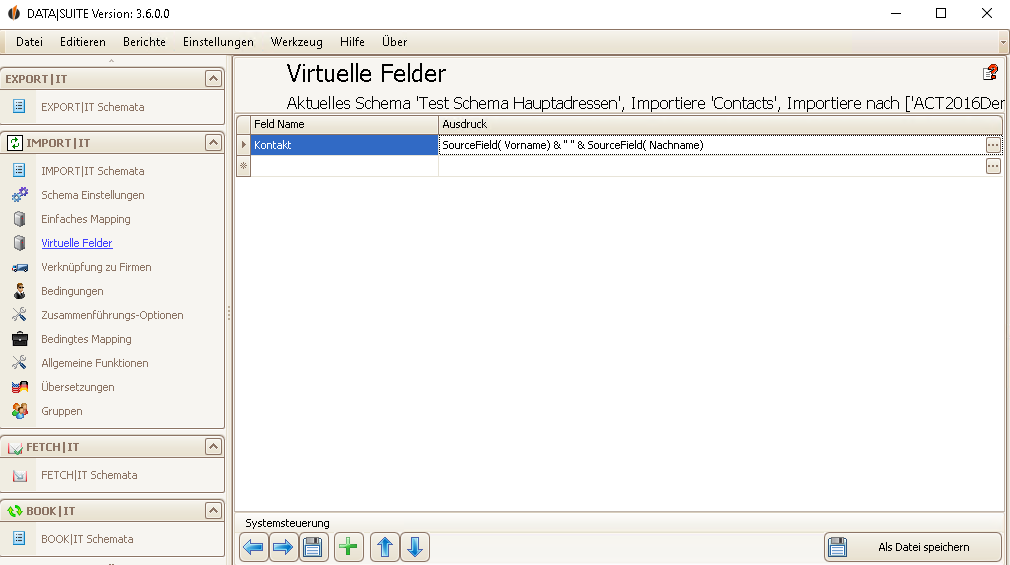
Task: Click the empty Feld Name cell
Action: click(x=345, y=166)
